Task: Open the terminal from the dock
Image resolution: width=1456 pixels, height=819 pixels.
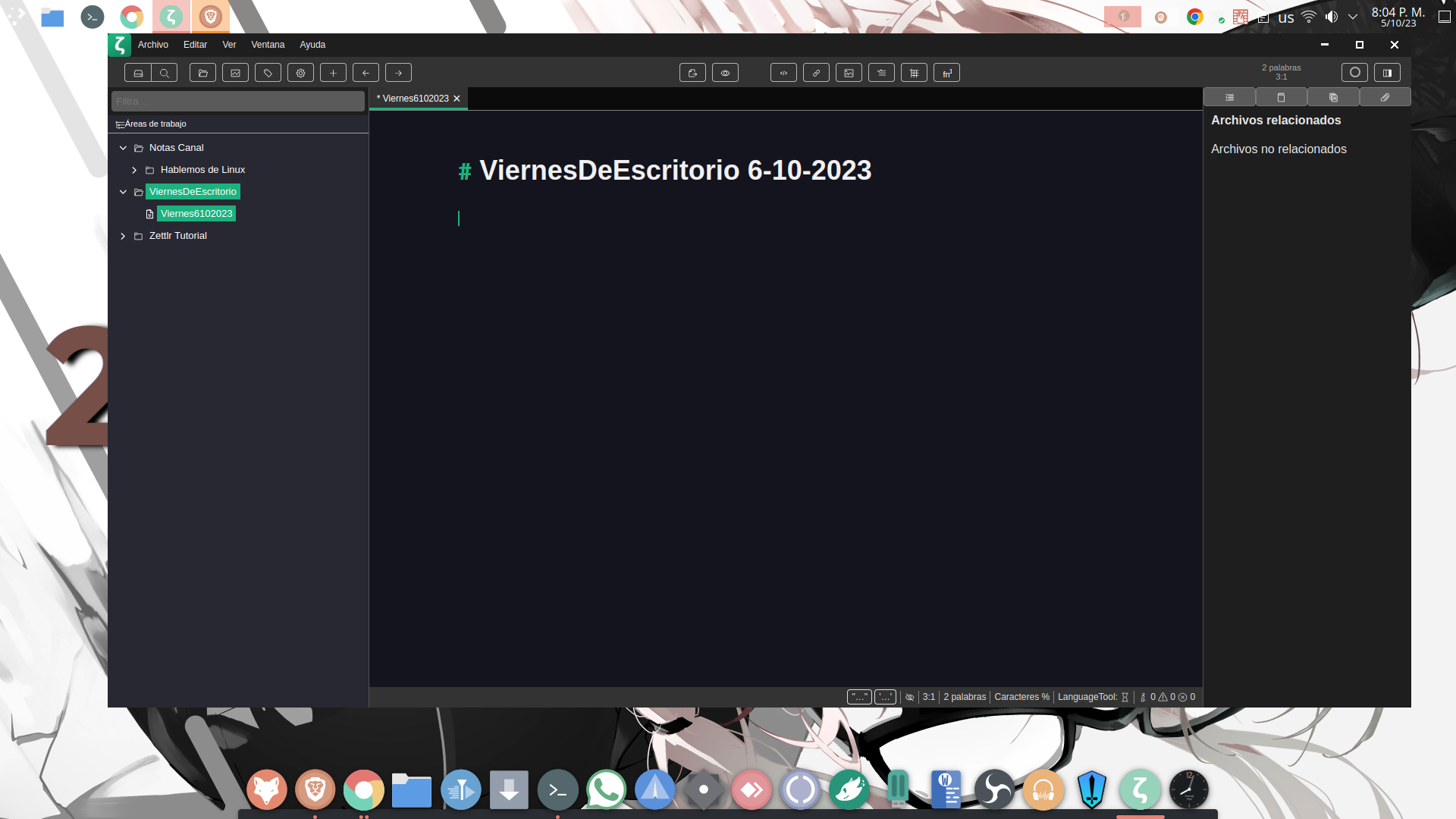Action: click(x=557, y=790)
